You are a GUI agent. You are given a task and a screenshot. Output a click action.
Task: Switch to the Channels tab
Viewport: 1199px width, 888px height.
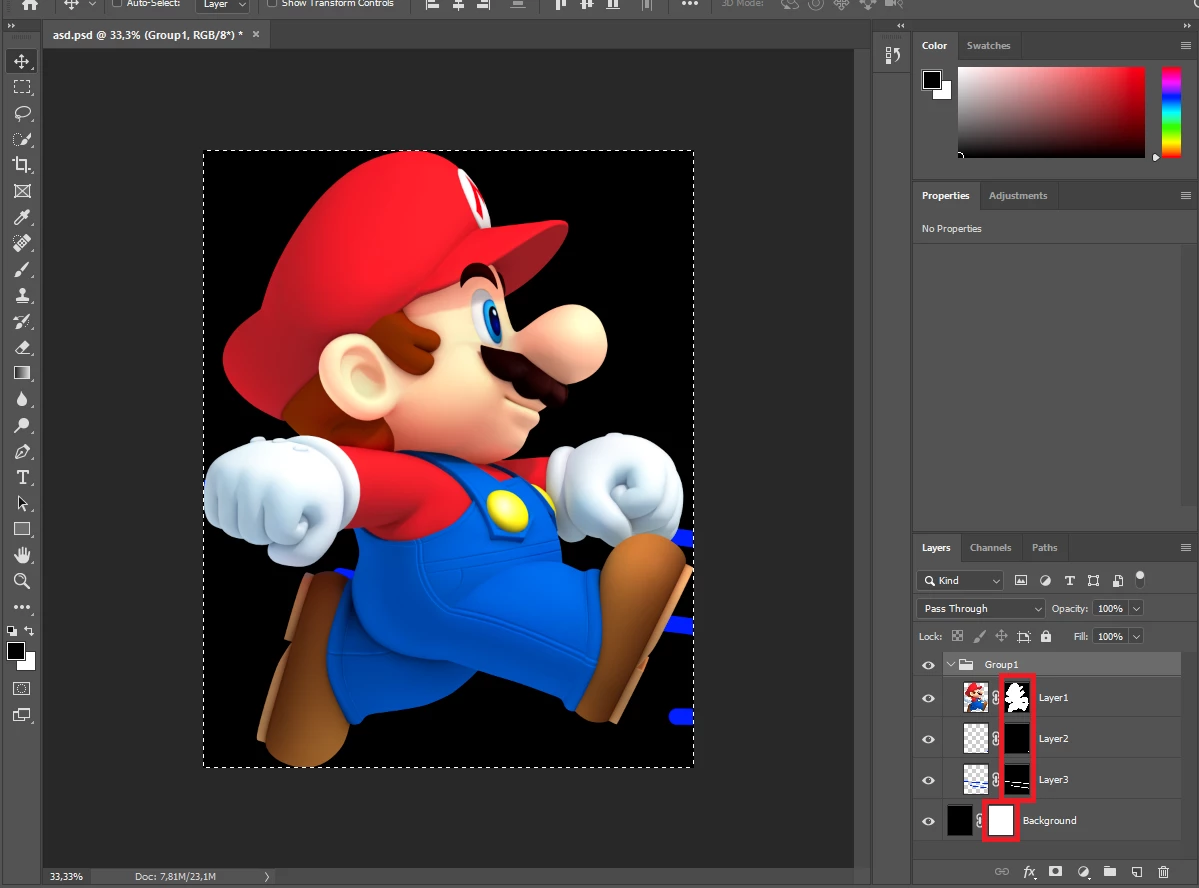coord(990,548)
